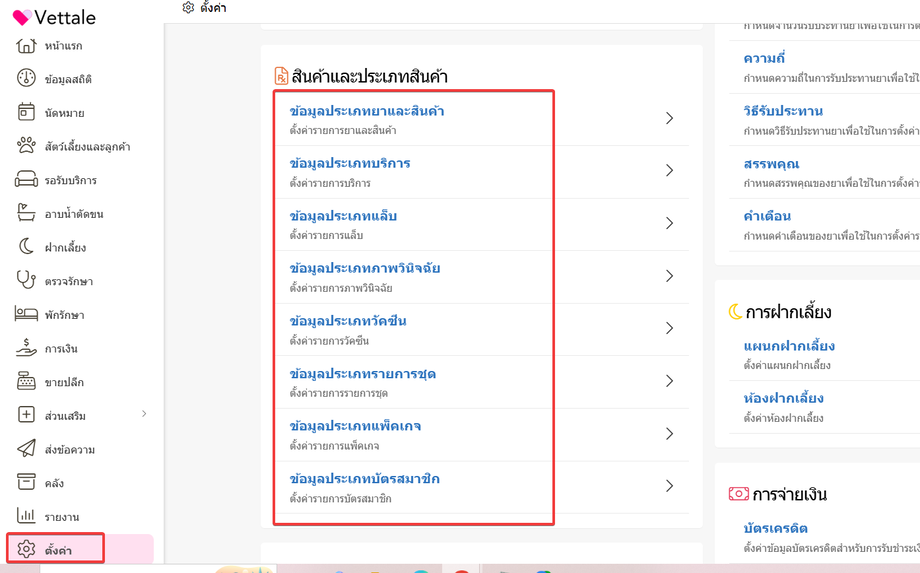Open the หน้าแรก home icon
Image resolution: width=920 pixels, height=573 pixels.
(x=26, y=45)
